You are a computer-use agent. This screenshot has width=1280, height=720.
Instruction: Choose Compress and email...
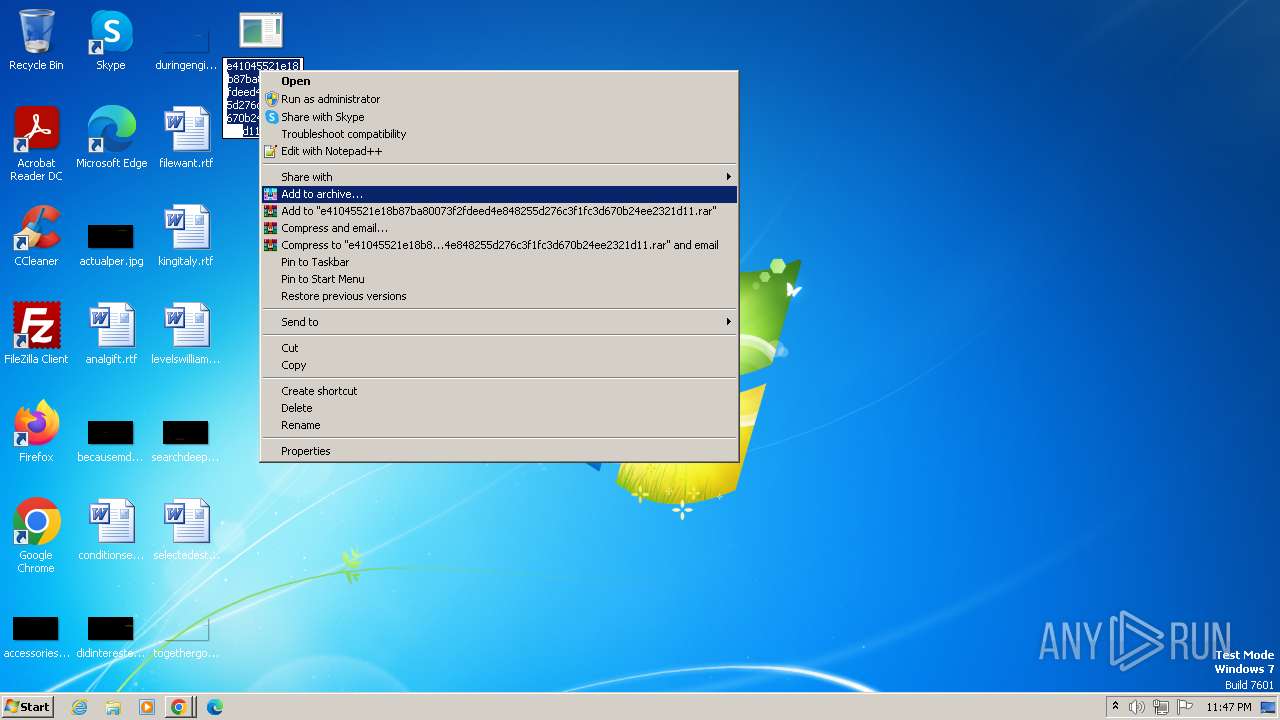(x=499, y=228)
